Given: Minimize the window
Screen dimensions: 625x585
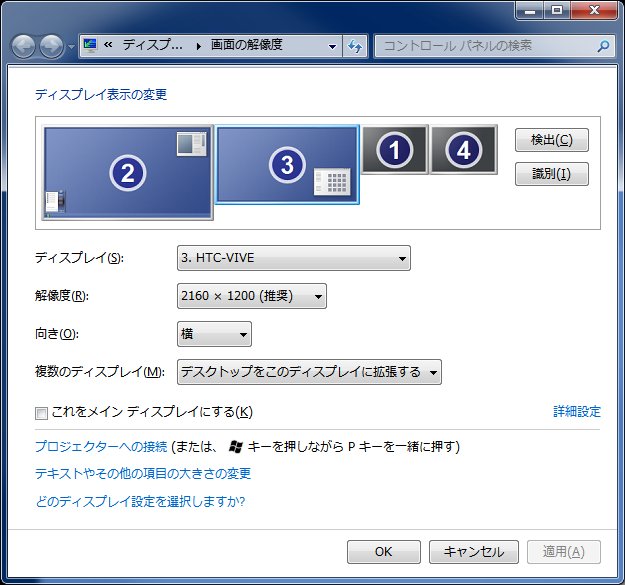Looking at the screenshot, I should (x=530, y=10).
